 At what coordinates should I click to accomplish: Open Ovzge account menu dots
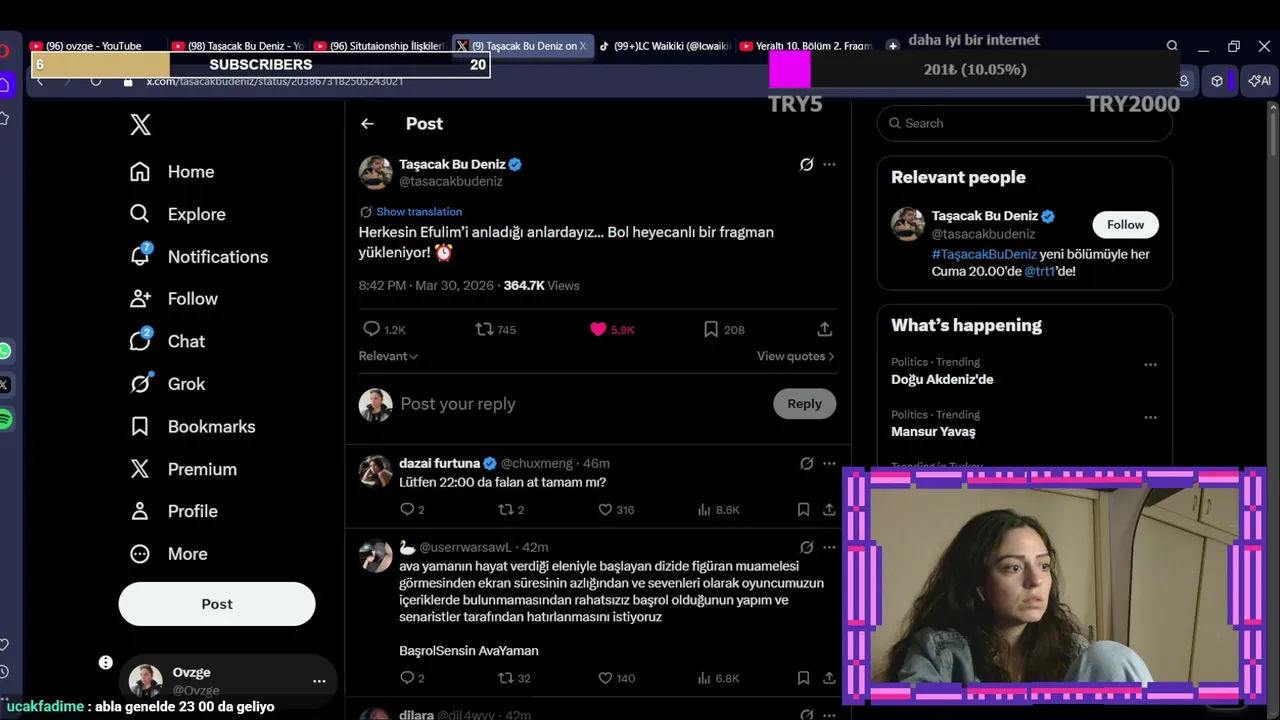(x=319, y=681)
